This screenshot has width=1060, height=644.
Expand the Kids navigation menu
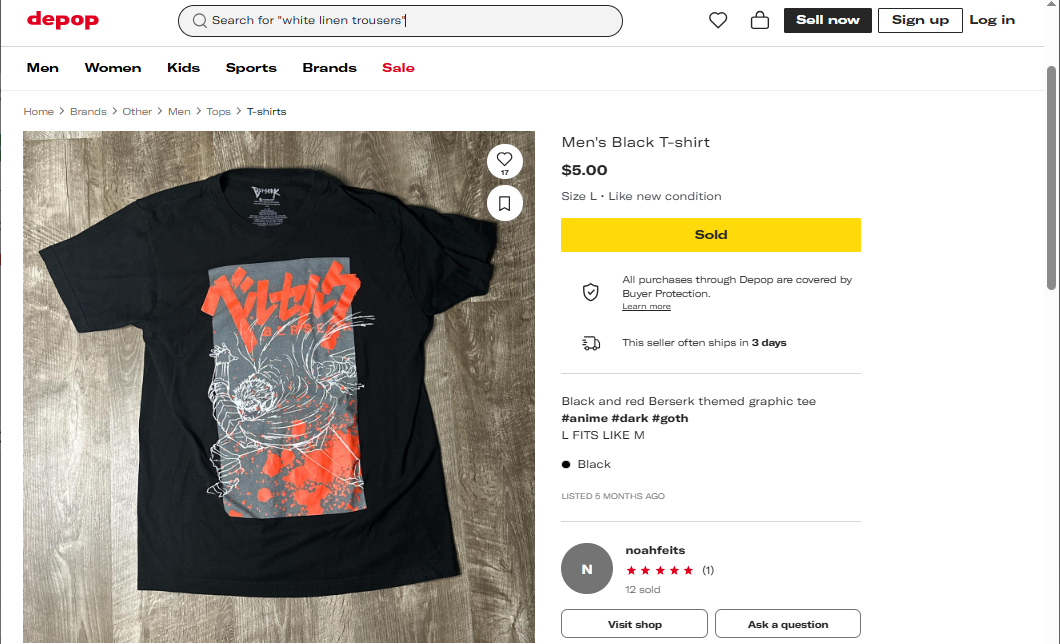coord(183,68)
